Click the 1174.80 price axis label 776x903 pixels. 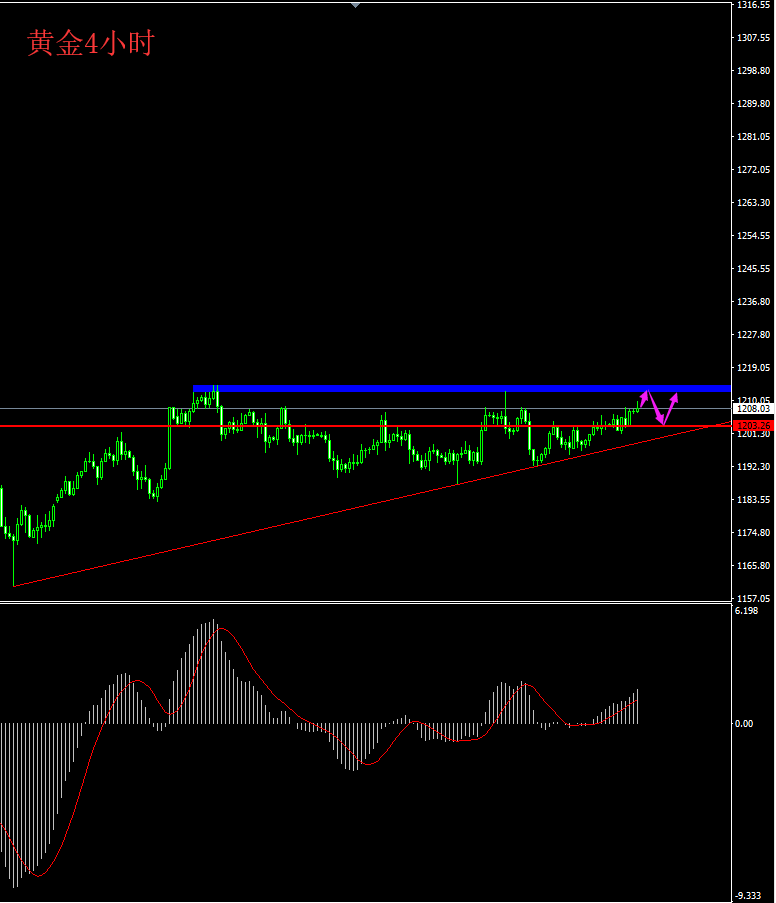click(x=754, y=533)
